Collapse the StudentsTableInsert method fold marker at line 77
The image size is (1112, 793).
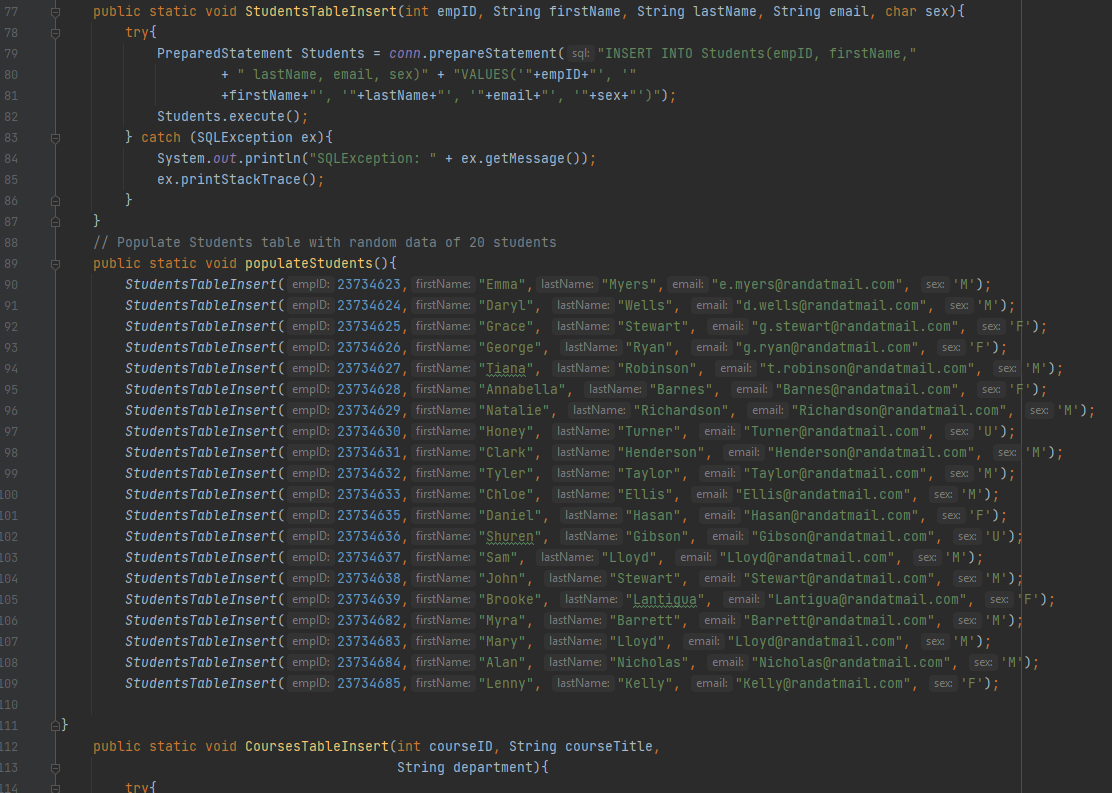coord(55,12)
